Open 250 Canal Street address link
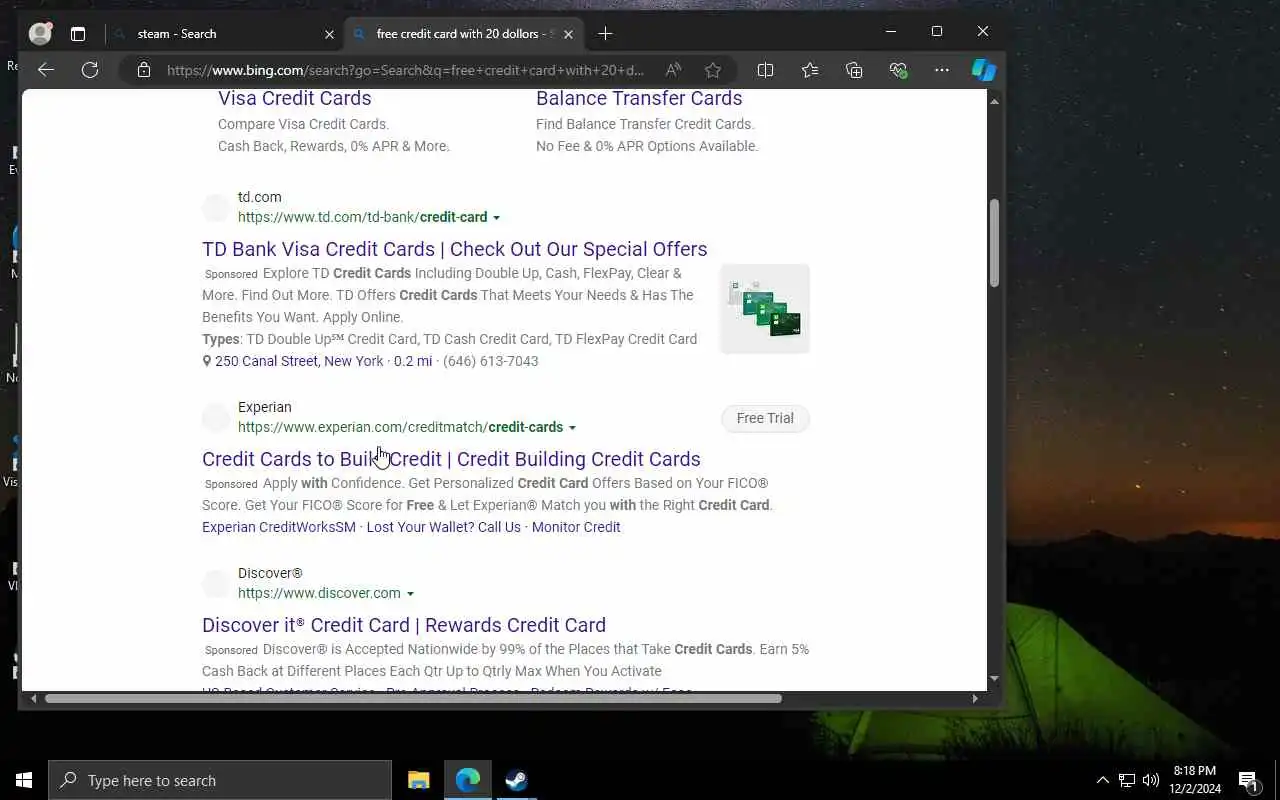Image resolution: width=1280 pixels, height=800 pixels. click(x=299, y=361)
